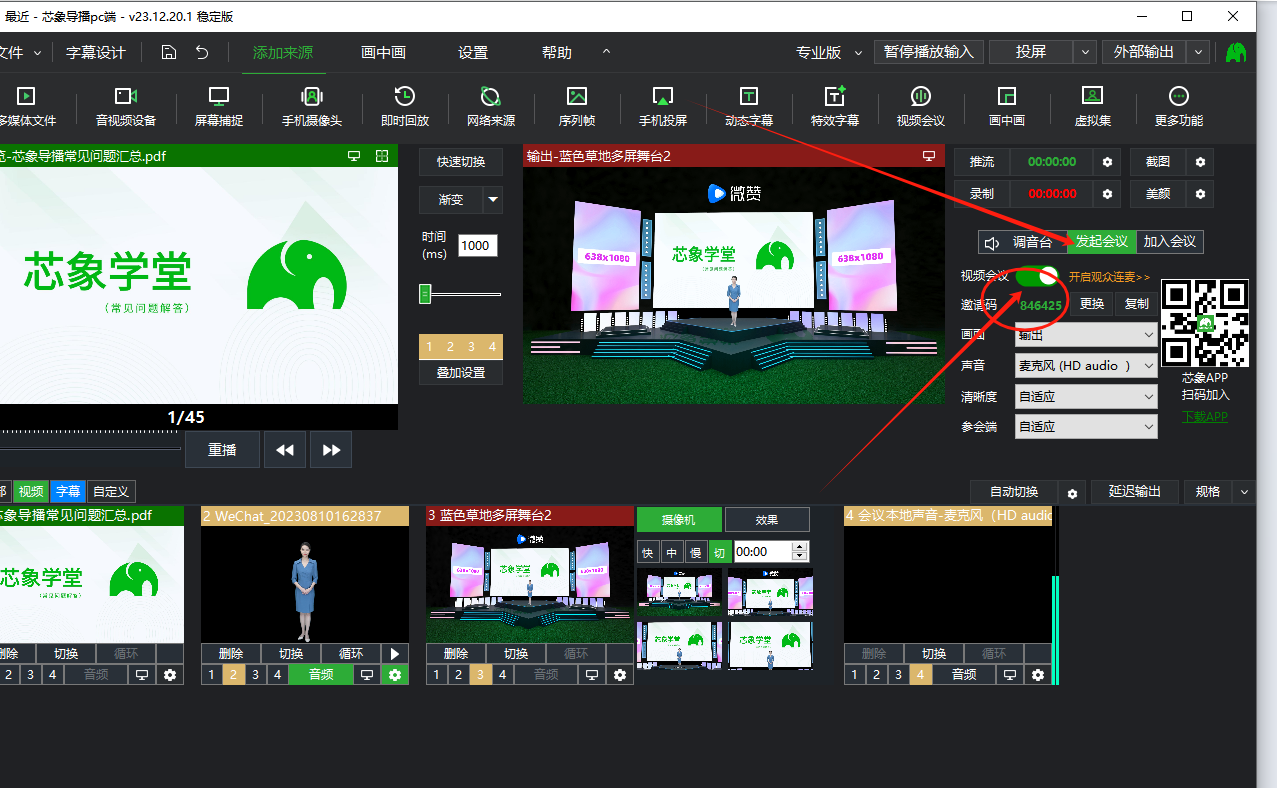Viewport: 1277px width, 788px height.
Task: Open settings gear next to 推流
Action: [1107, 162]
